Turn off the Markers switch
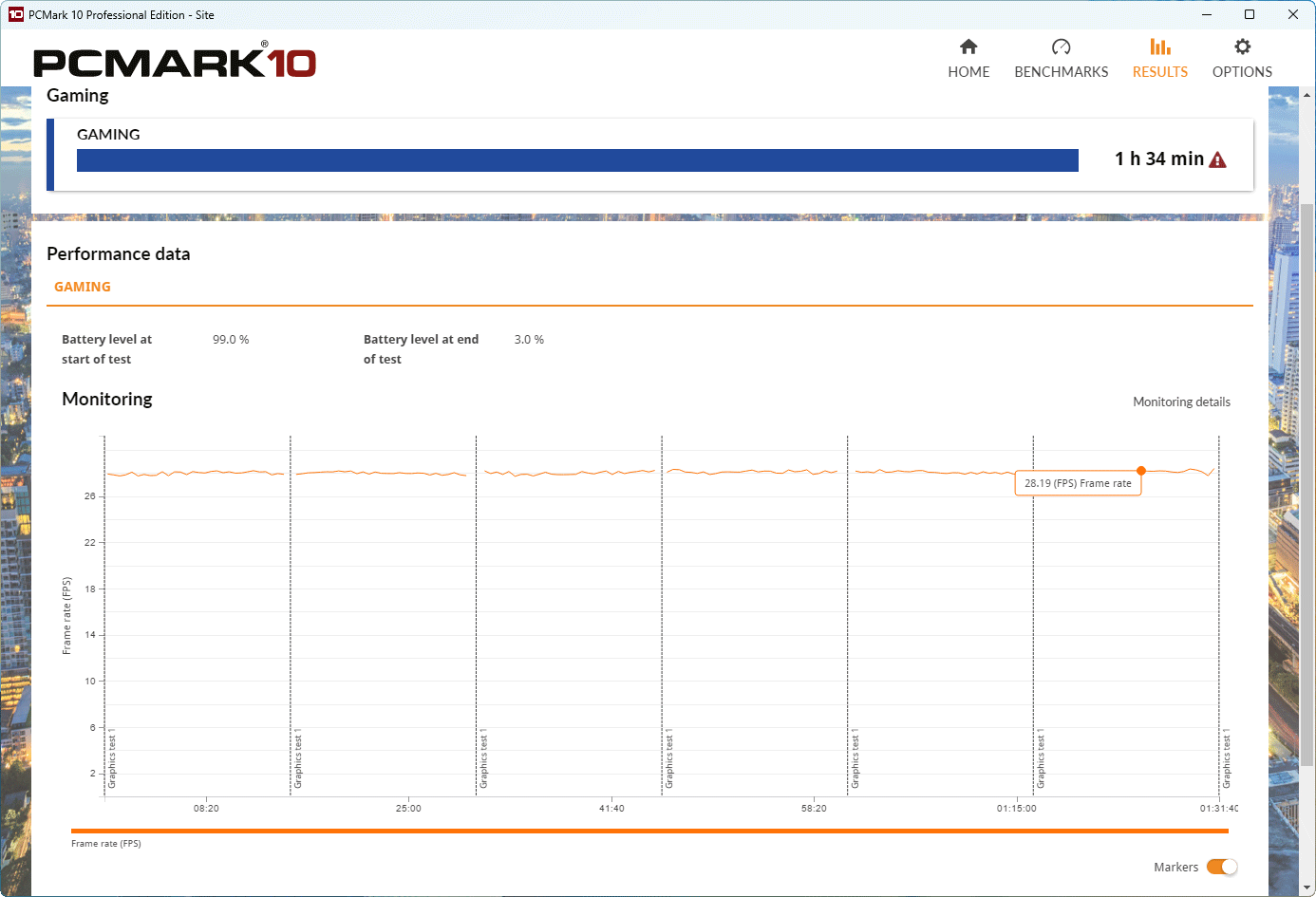The image size is (1316, 897). click(x=1222, y=867)
